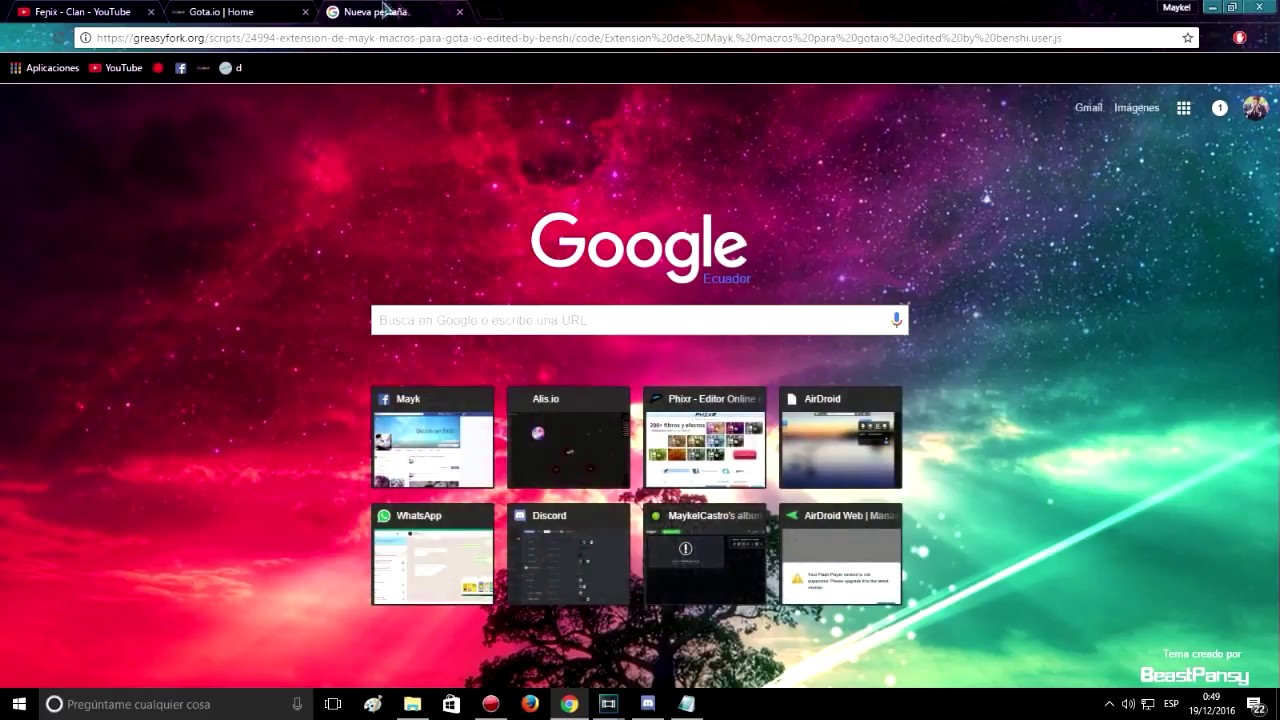Open the Mayk Facebook shortcut tile
1280x720 pixels.
coord(433,437)
